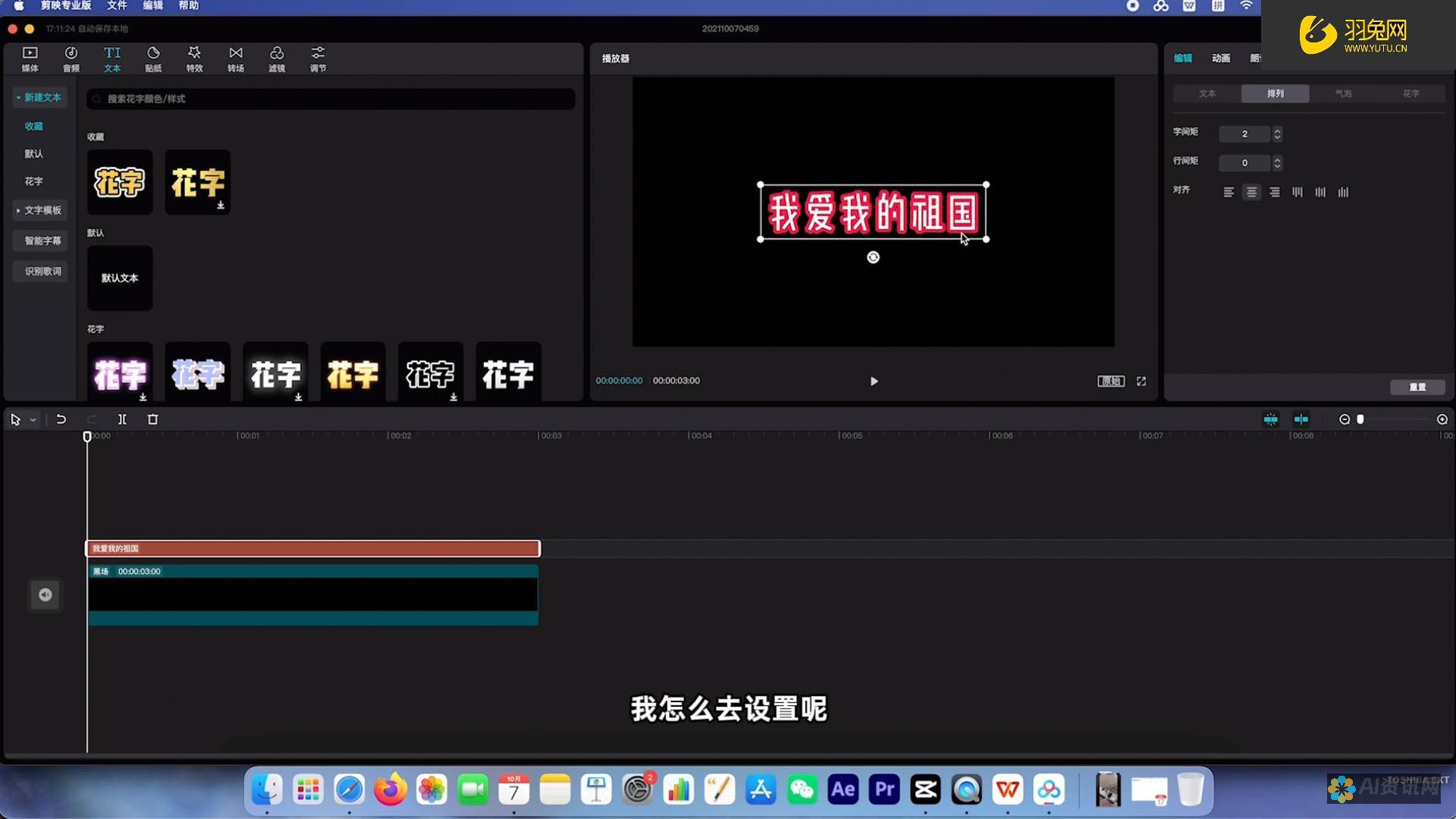Open the 媒体 media panel
The height and width of the screenshot is (819, 1456).
click(30, 58)
